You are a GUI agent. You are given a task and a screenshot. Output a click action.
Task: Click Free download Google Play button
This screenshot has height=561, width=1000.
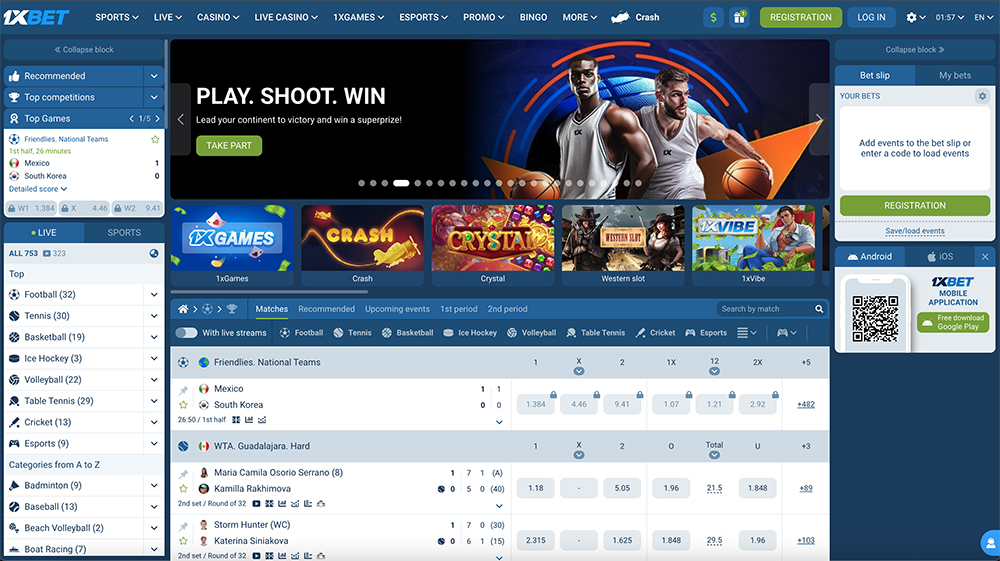(x=952, y=323)
